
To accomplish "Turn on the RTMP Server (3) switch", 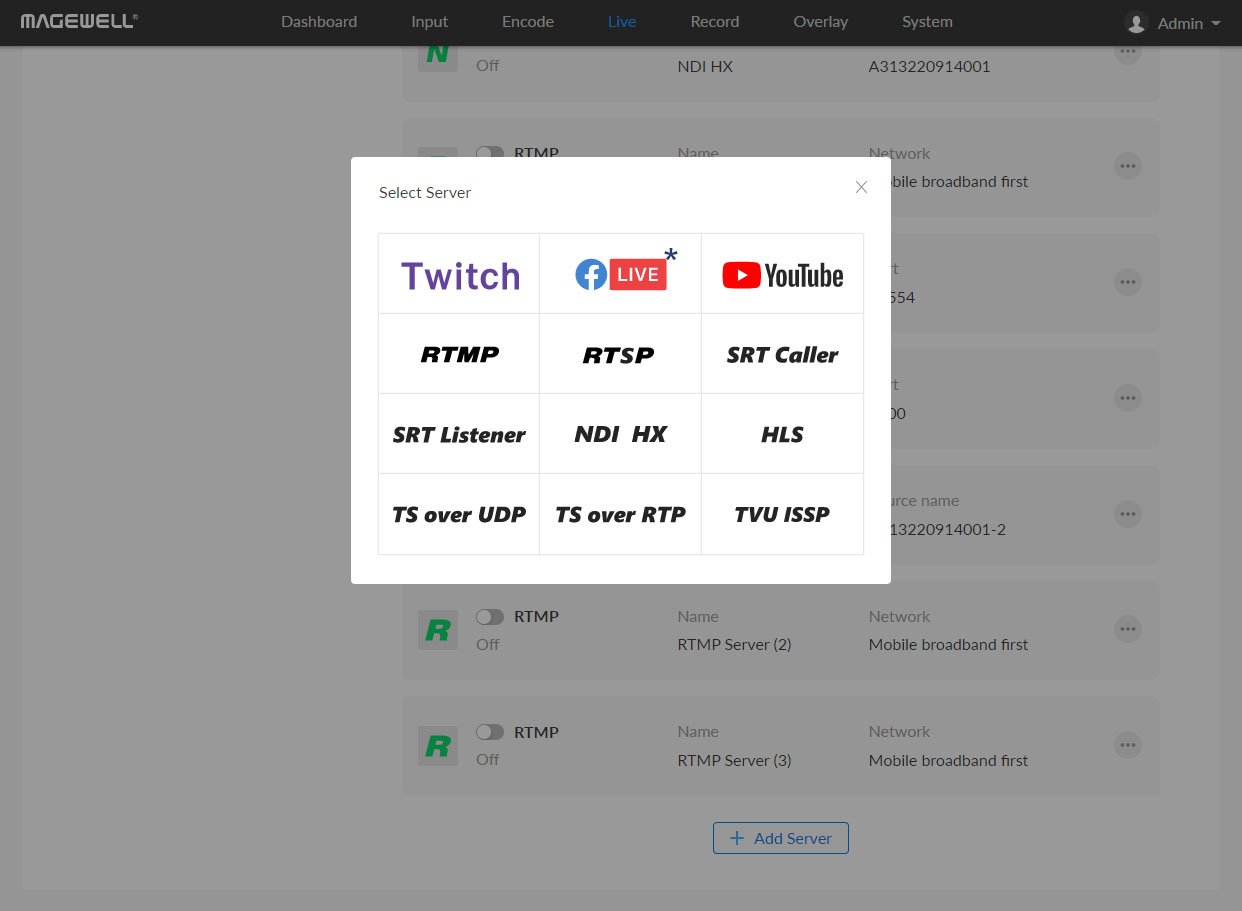I will click(490, 733).
